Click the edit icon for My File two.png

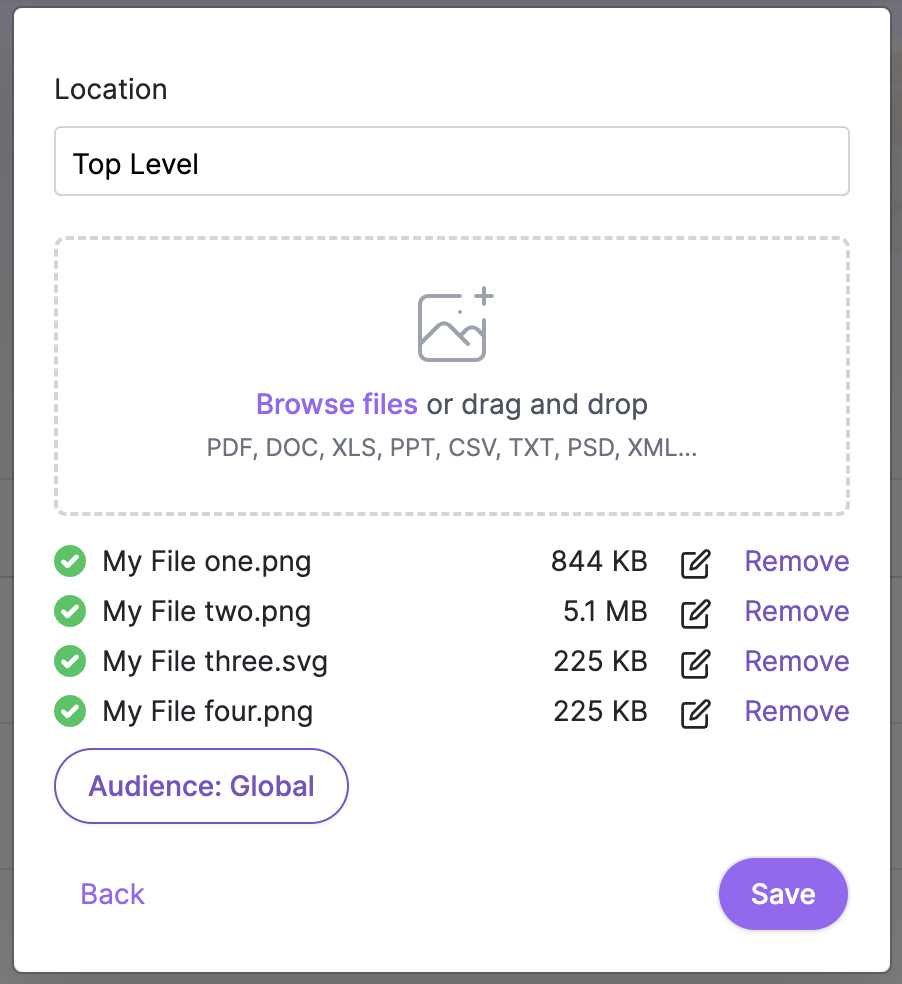coord(695,611)
